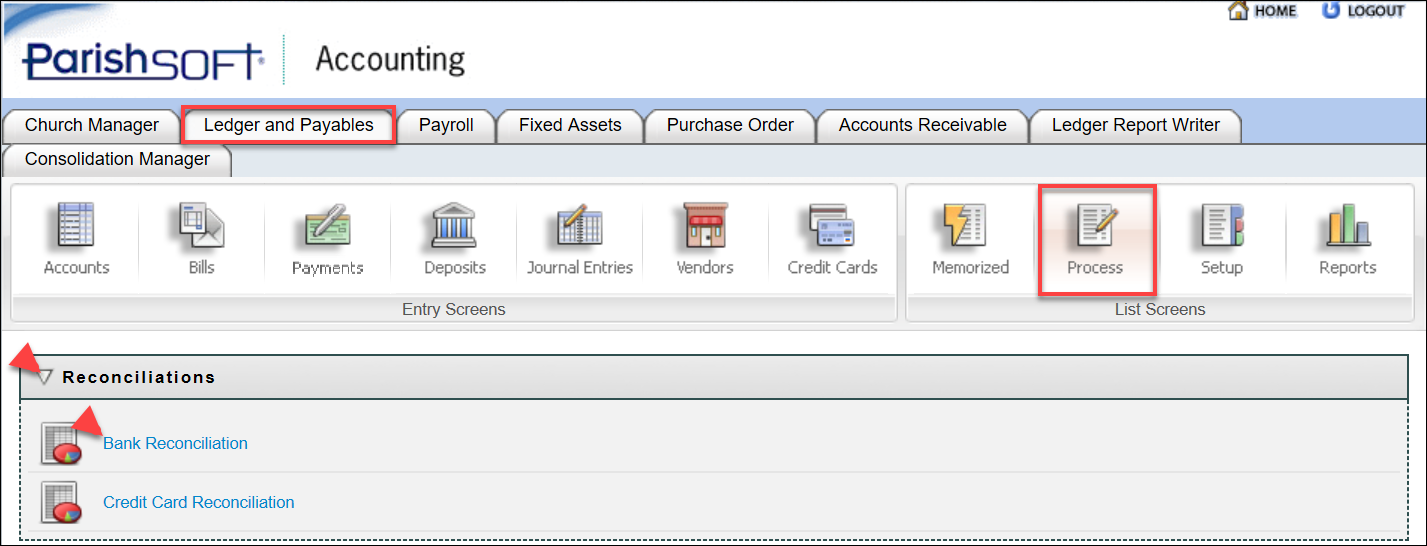Select the Process icon

(x=1096, y=226)
